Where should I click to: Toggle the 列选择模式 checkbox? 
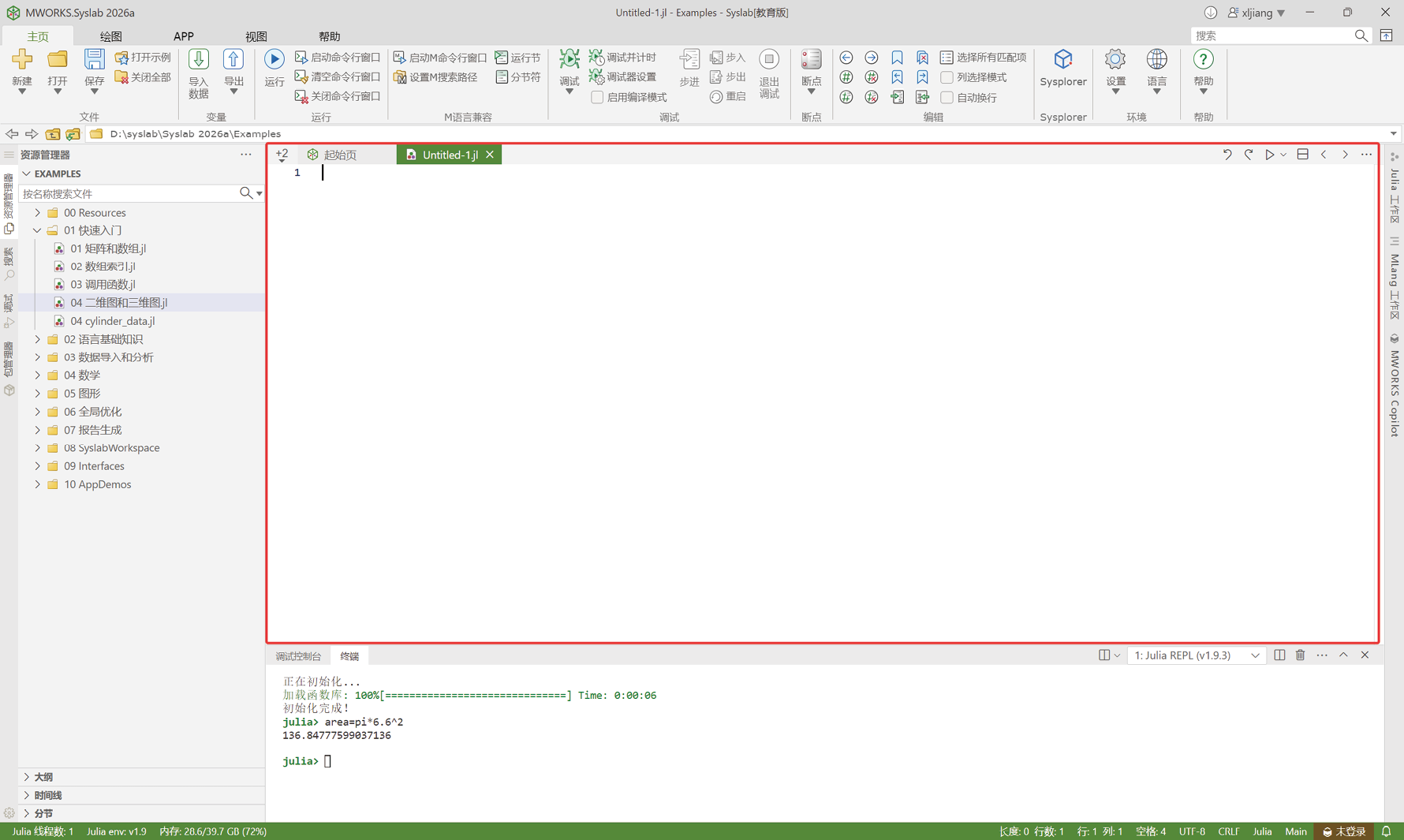(947, 77)
